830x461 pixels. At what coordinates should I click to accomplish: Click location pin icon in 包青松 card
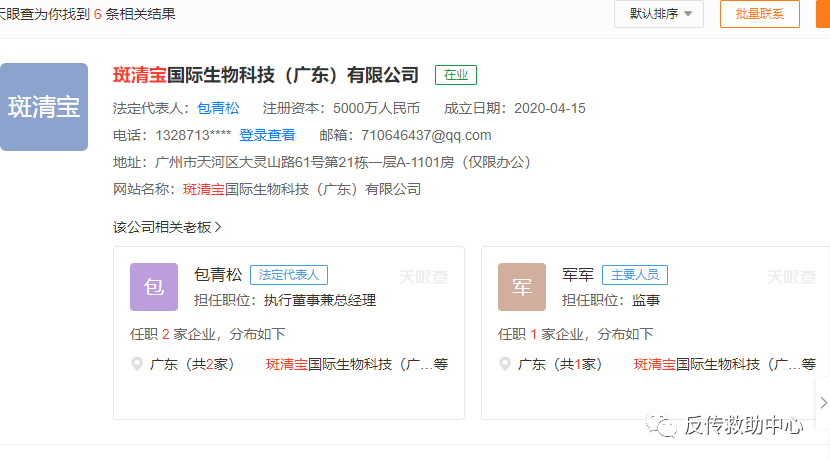(x=137, y=364)
